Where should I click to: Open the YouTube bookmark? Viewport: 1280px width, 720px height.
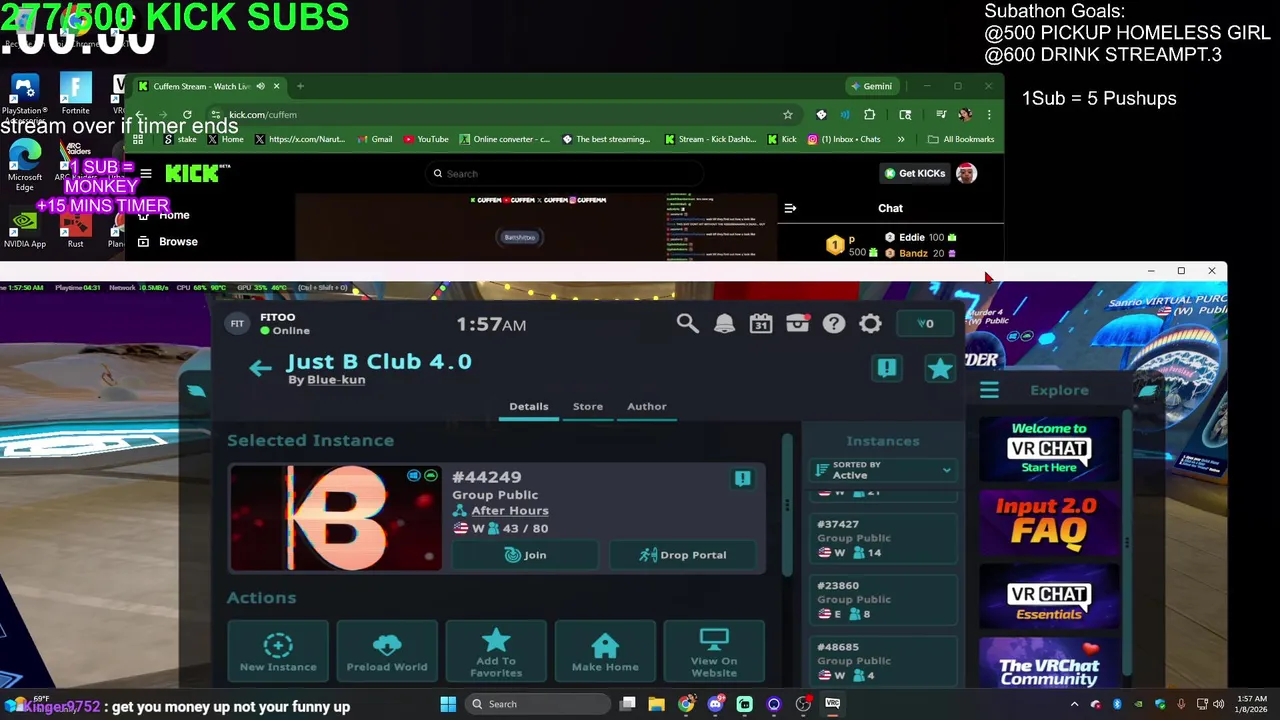pos(427,139)
